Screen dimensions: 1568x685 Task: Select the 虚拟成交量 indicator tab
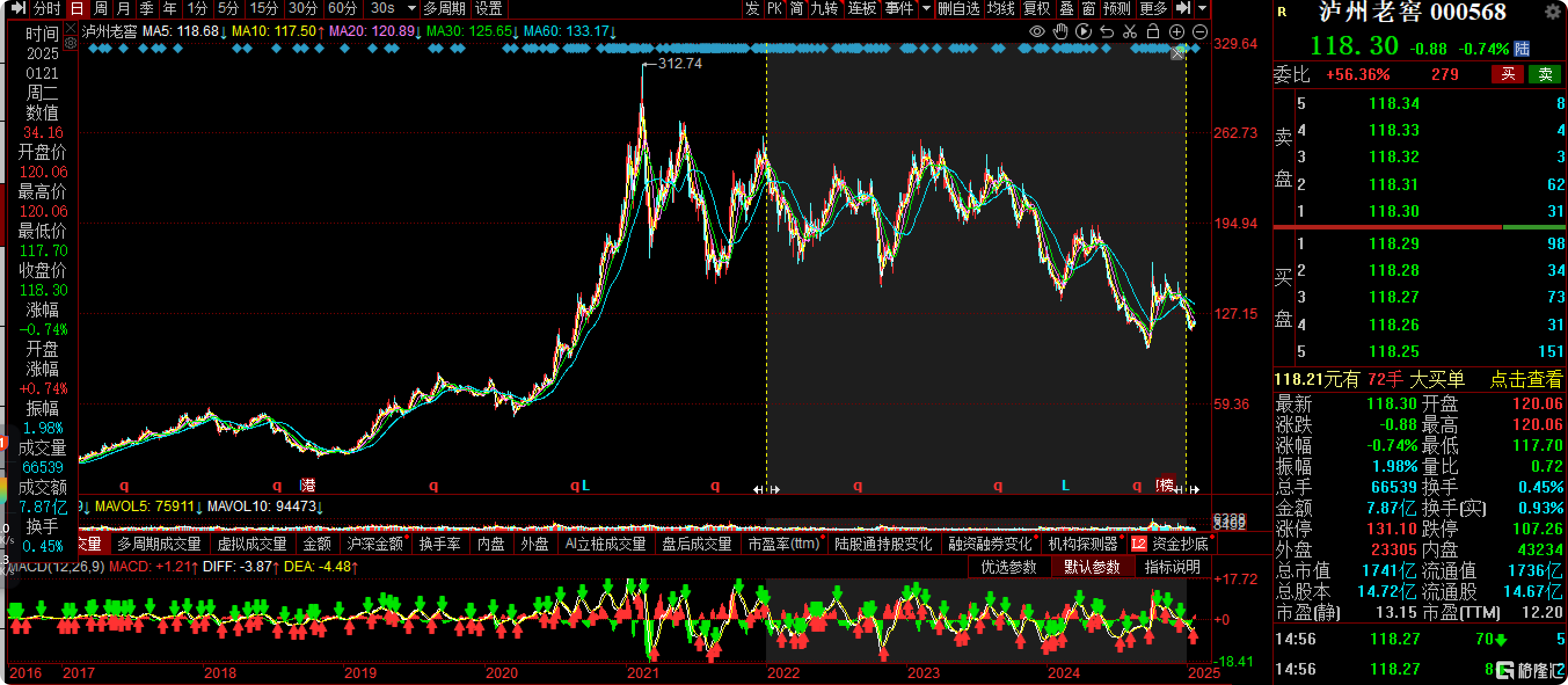[x=252, y=544]
